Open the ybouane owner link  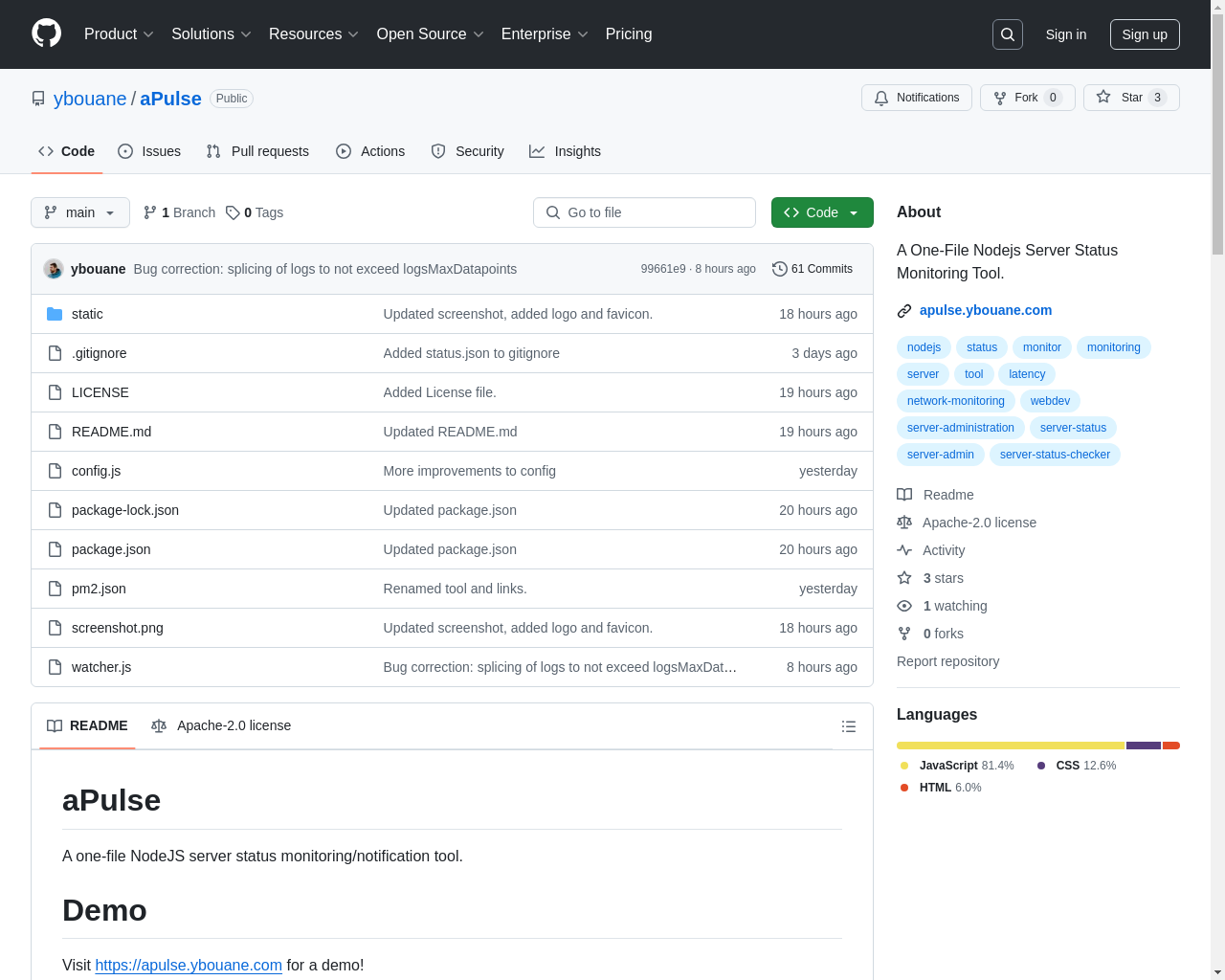[90, 99]
